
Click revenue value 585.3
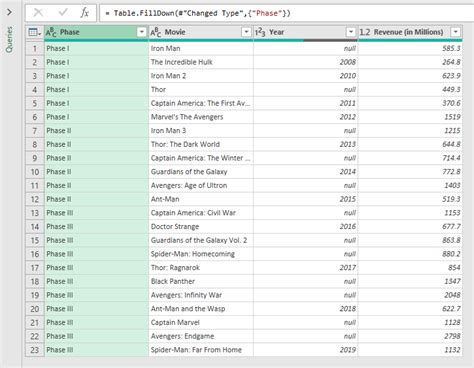tap(410, 49)
